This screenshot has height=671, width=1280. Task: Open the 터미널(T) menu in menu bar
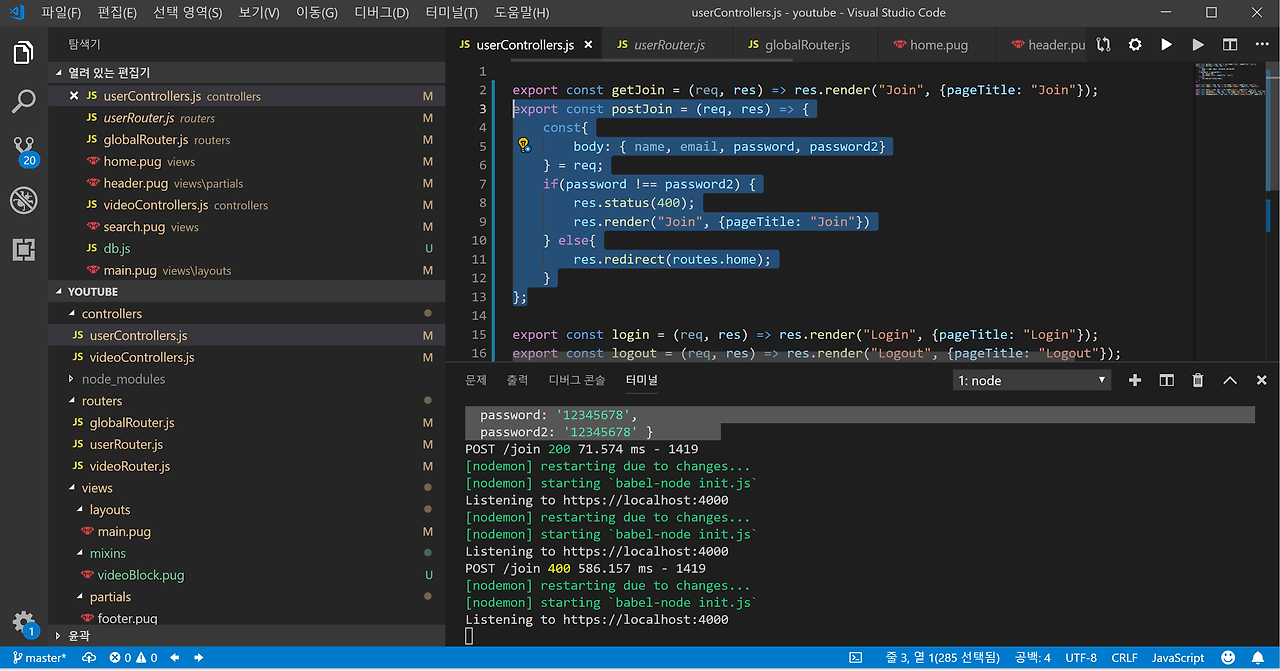tap(451, 13)
